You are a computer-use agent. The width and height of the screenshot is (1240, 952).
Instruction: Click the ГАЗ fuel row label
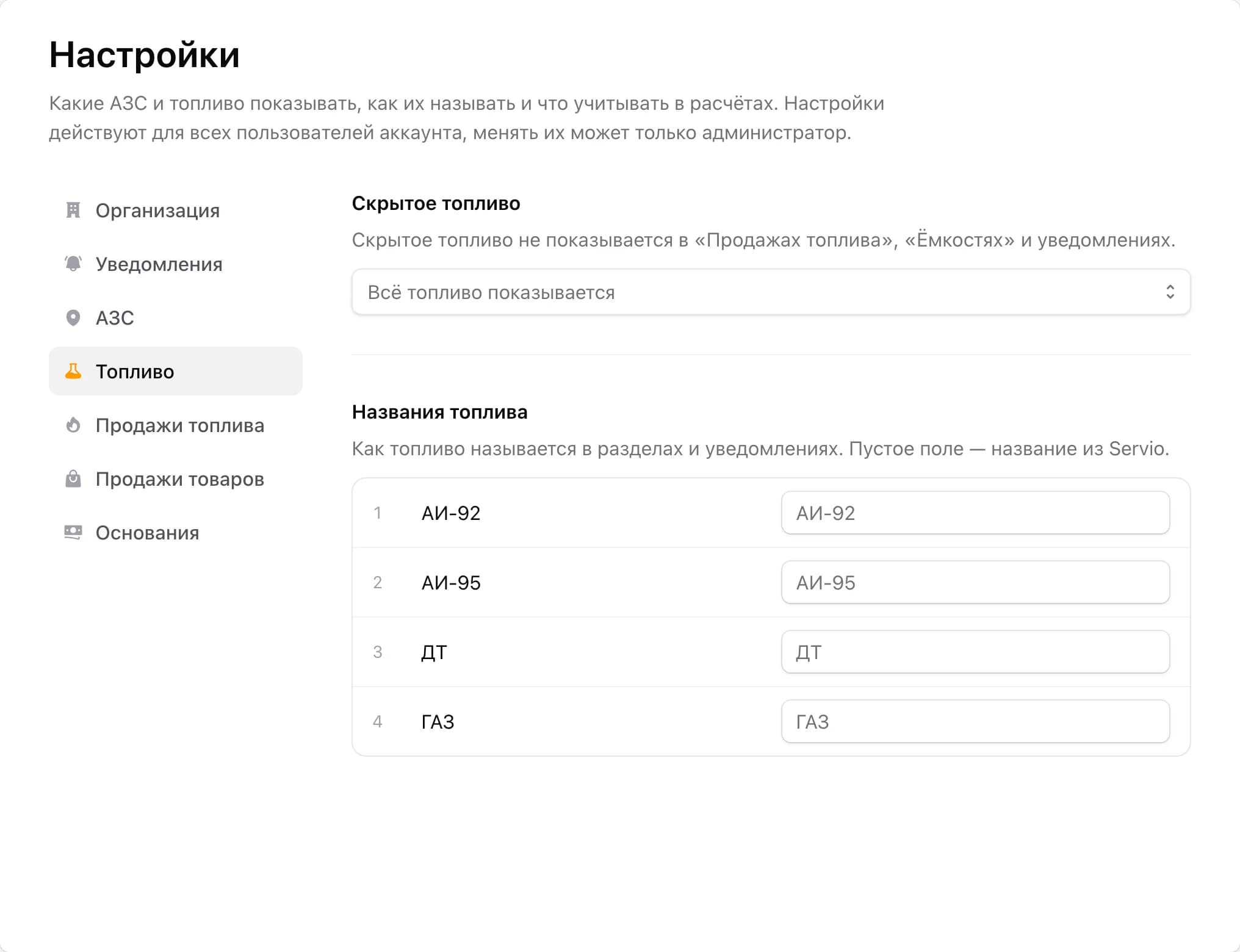438,722
